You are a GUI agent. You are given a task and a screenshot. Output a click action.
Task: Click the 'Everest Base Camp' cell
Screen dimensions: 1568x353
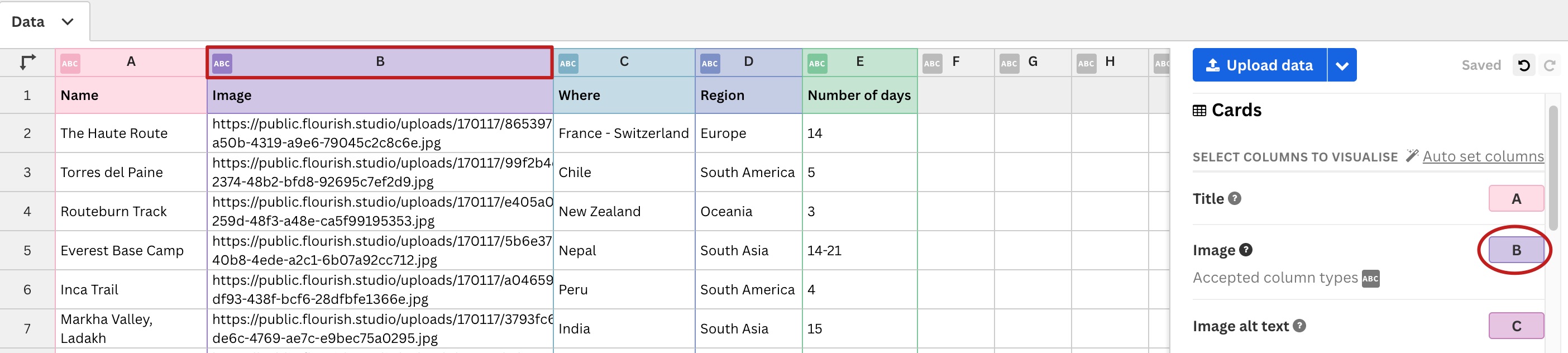[x=131, y=250]
